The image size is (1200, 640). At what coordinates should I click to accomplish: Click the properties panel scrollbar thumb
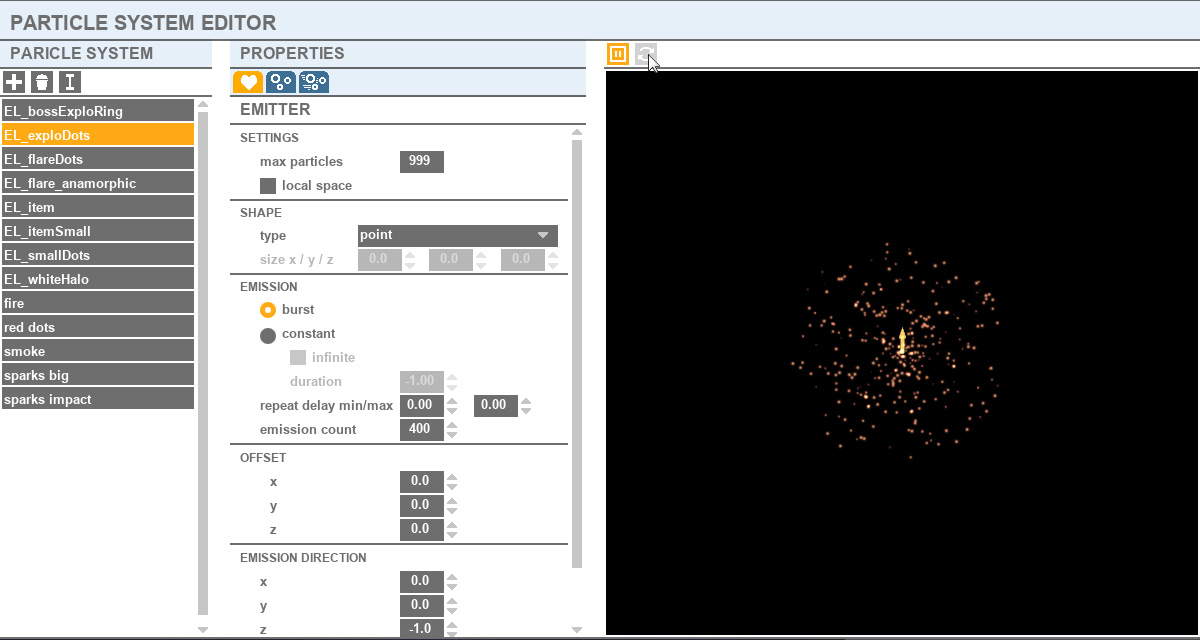click(x=576, y=354)
